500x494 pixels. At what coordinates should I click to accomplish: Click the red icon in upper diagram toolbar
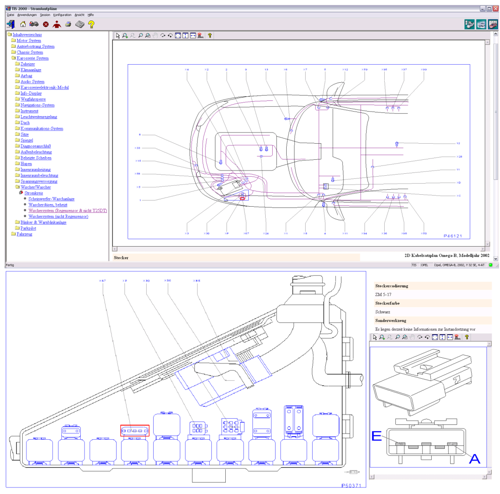(x=200, y=35)
